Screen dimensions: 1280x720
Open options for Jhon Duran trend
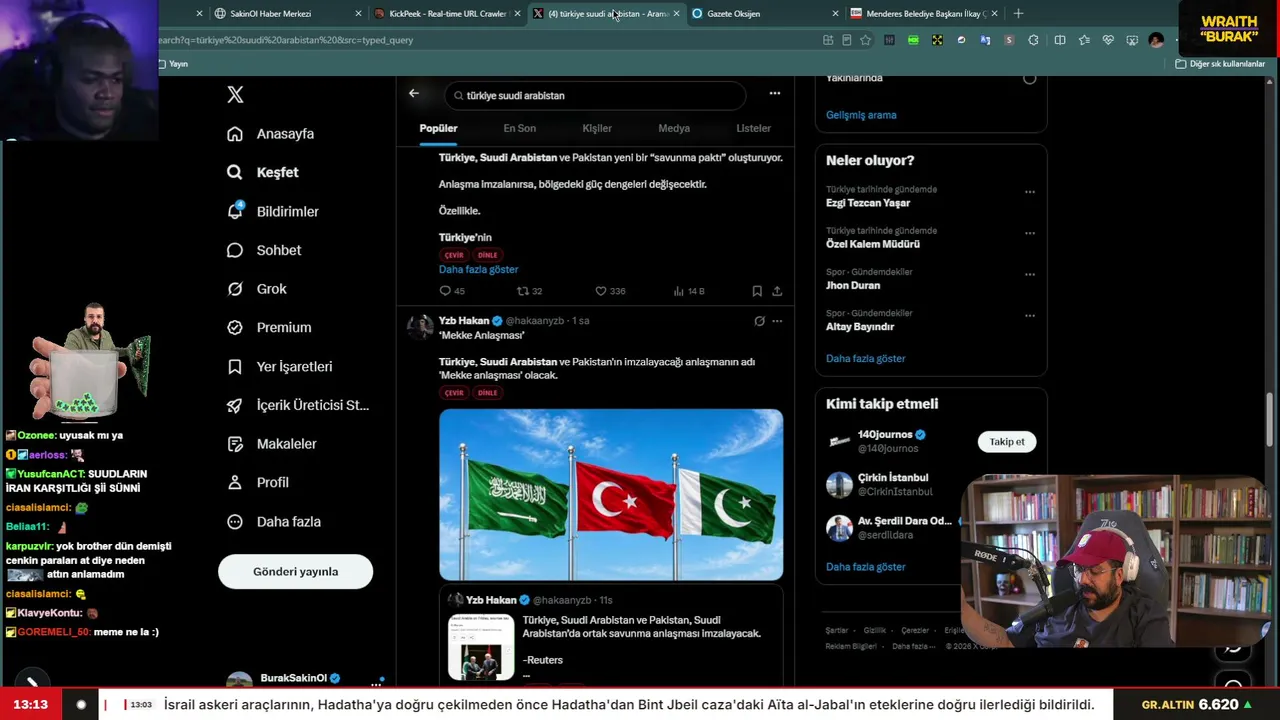1029,274
